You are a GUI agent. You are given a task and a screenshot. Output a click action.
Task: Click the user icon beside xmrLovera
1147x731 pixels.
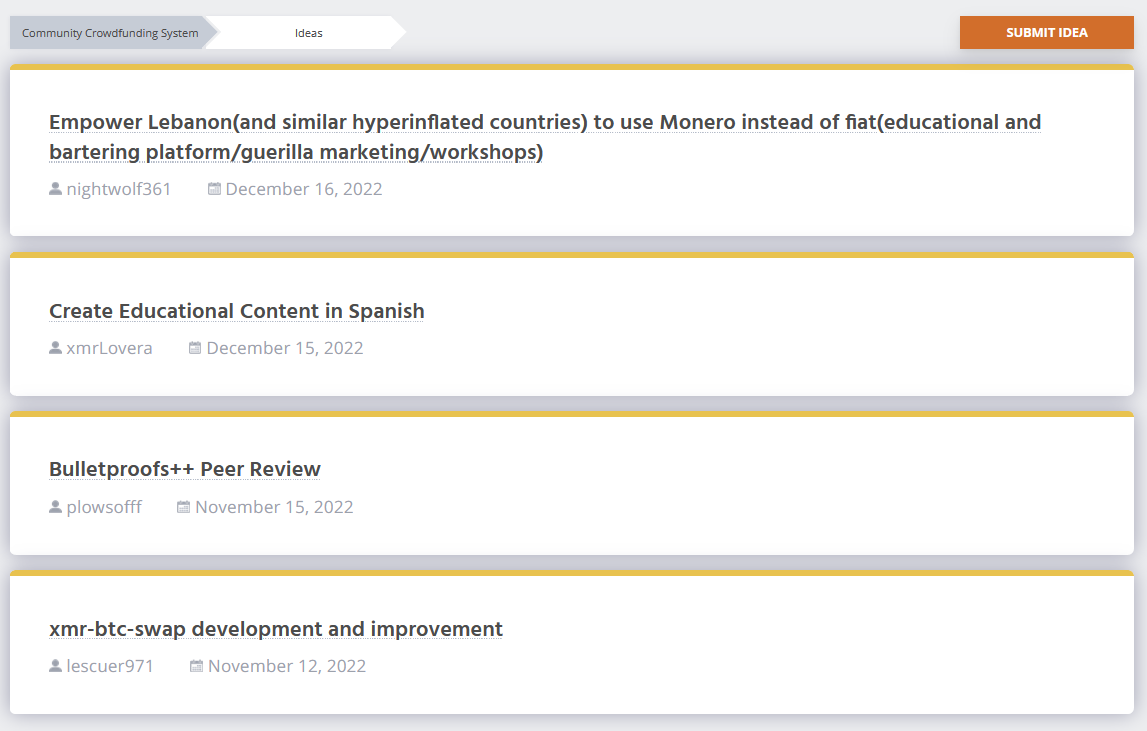coord(55,348)
